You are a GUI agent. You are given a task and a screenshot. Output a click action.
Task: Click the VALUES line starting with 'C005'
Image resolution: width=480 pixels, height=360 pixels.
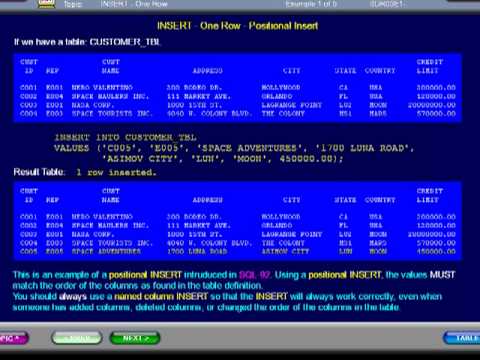(234, 148)
